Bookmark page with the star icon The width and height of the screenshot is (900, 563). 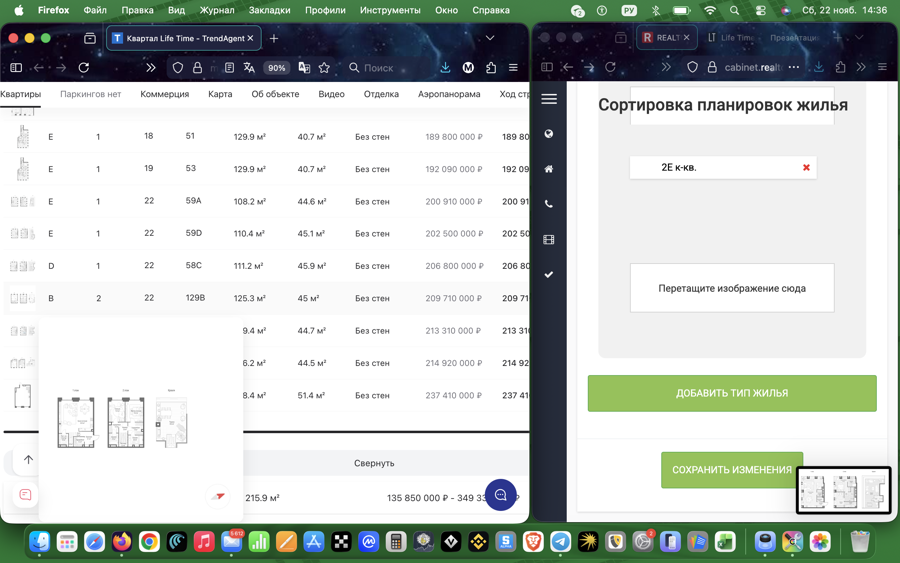tap(324, 68)
